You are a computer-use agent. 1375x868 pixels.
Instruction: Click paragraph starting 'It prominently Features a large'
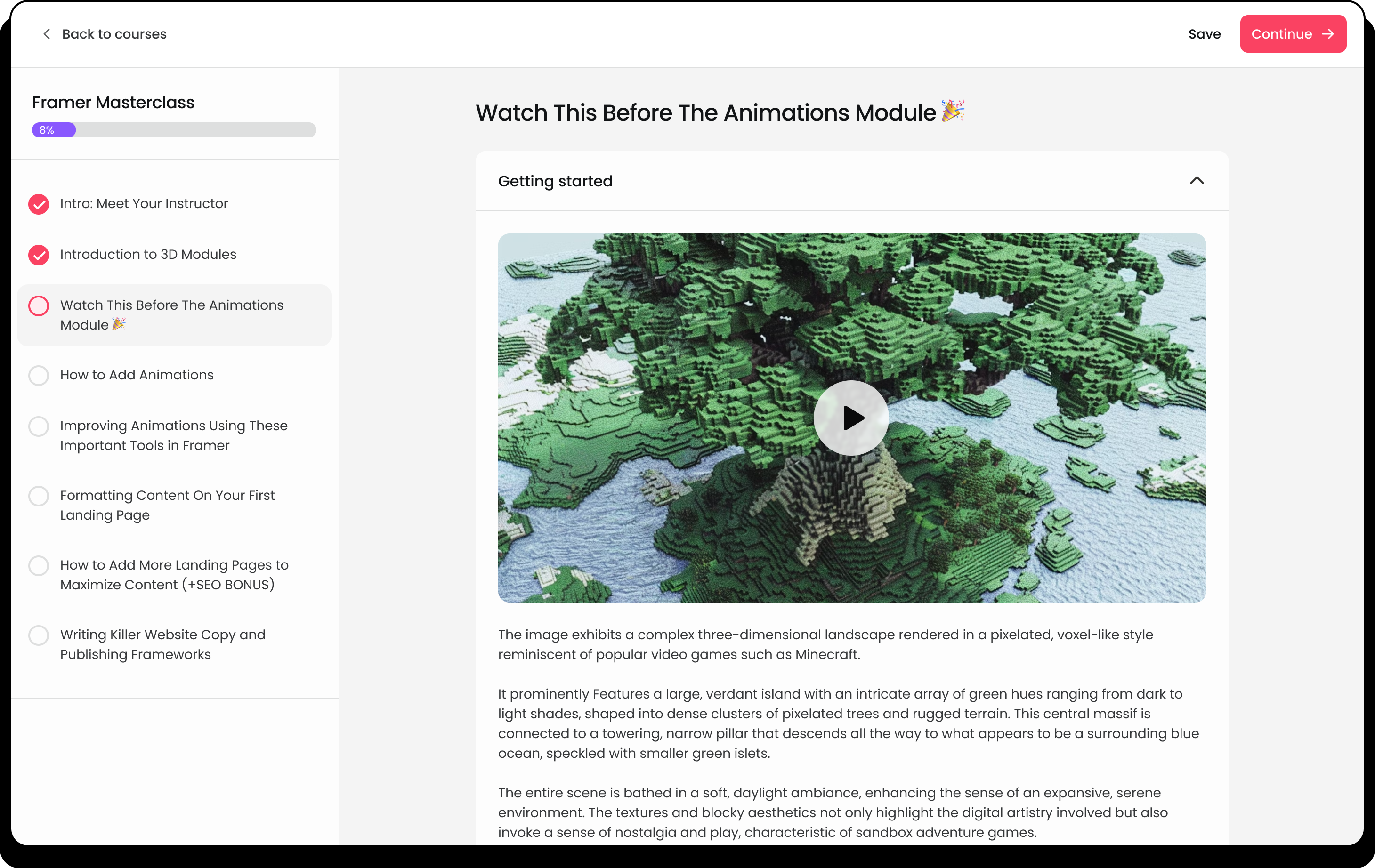[849, 723]
